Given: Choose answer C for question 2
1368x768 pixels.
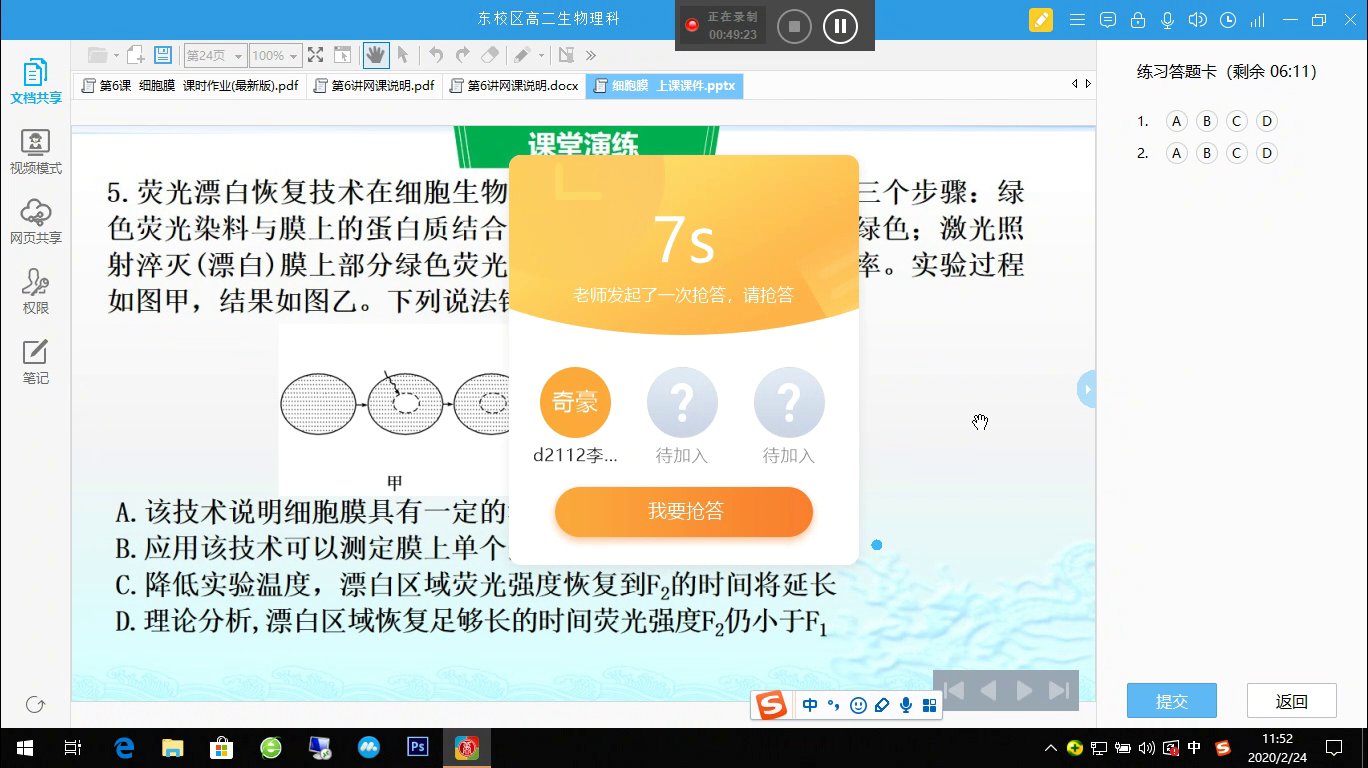Looking at the screenshot, I should click(x=1236, y=153).
